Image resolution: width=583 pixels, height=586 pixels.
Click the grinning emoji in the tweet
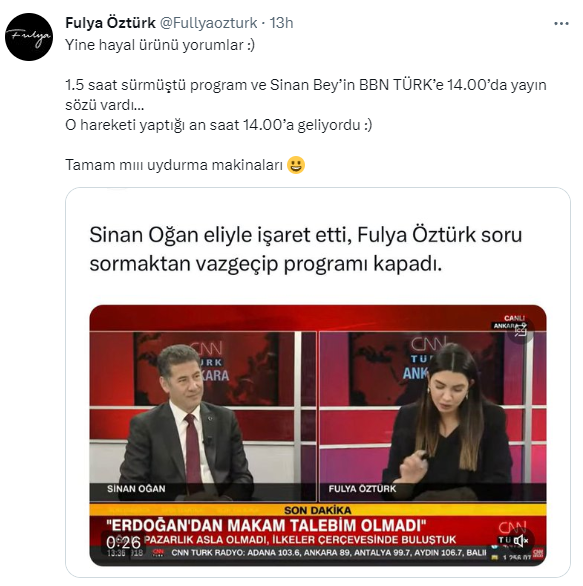coord(296,165)
